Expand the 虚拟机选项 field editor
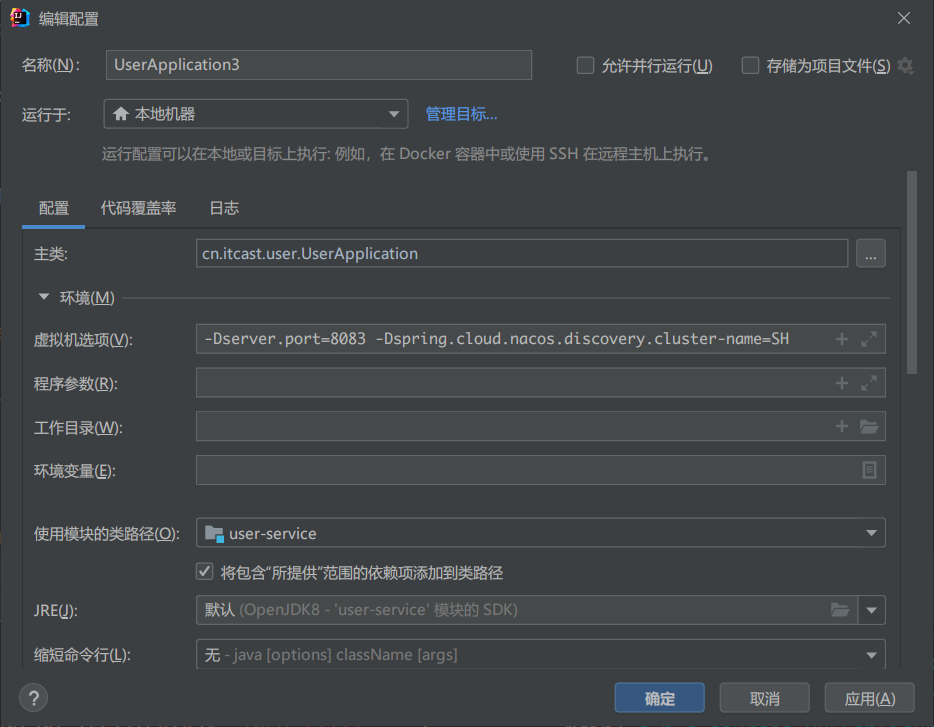The width and height of the screenshot is (934, 727). (x=869, y=339)
